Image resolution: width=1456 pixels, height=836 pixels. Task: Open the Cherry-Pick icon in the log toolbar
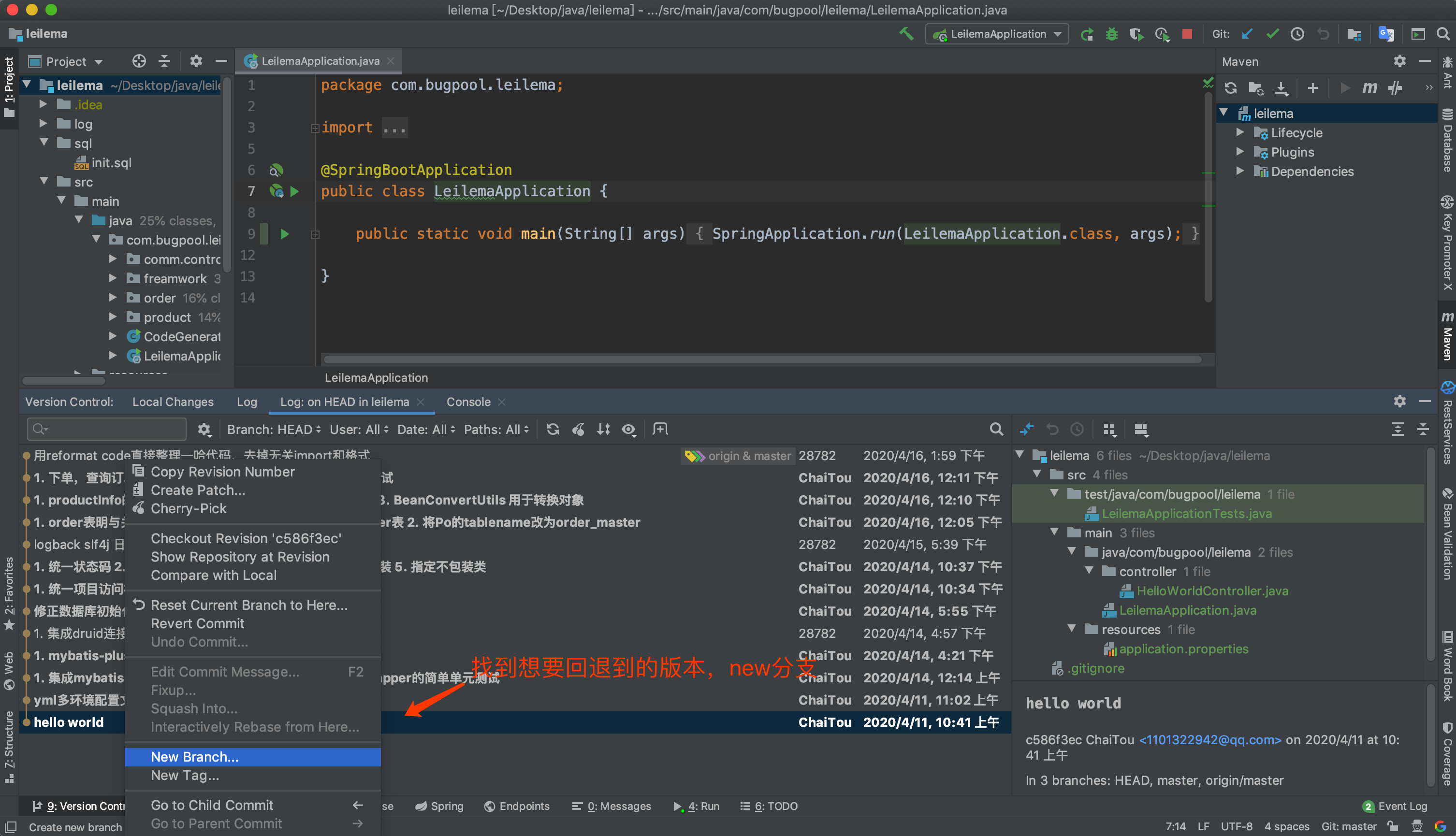(x=578, y=429)
